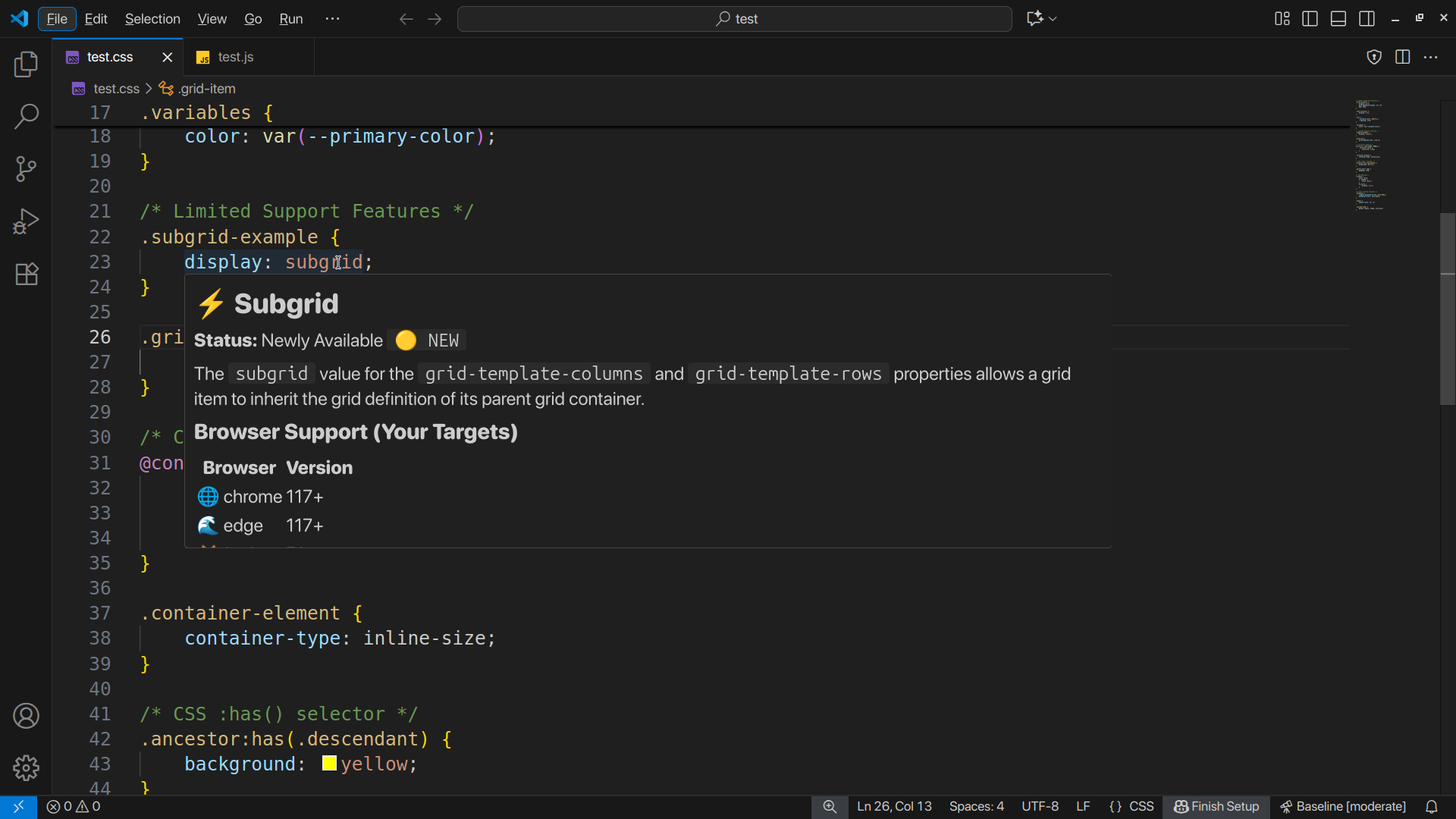The image size is (1456, 819).
Task: Open the Search view in activity bar
Action: 26,117
